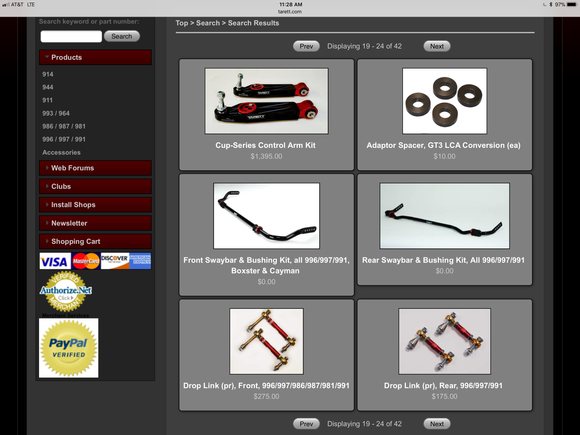This screenshot has height=435, width=580.
Task: Click the MasterCard logo
Action: [86, 261]
